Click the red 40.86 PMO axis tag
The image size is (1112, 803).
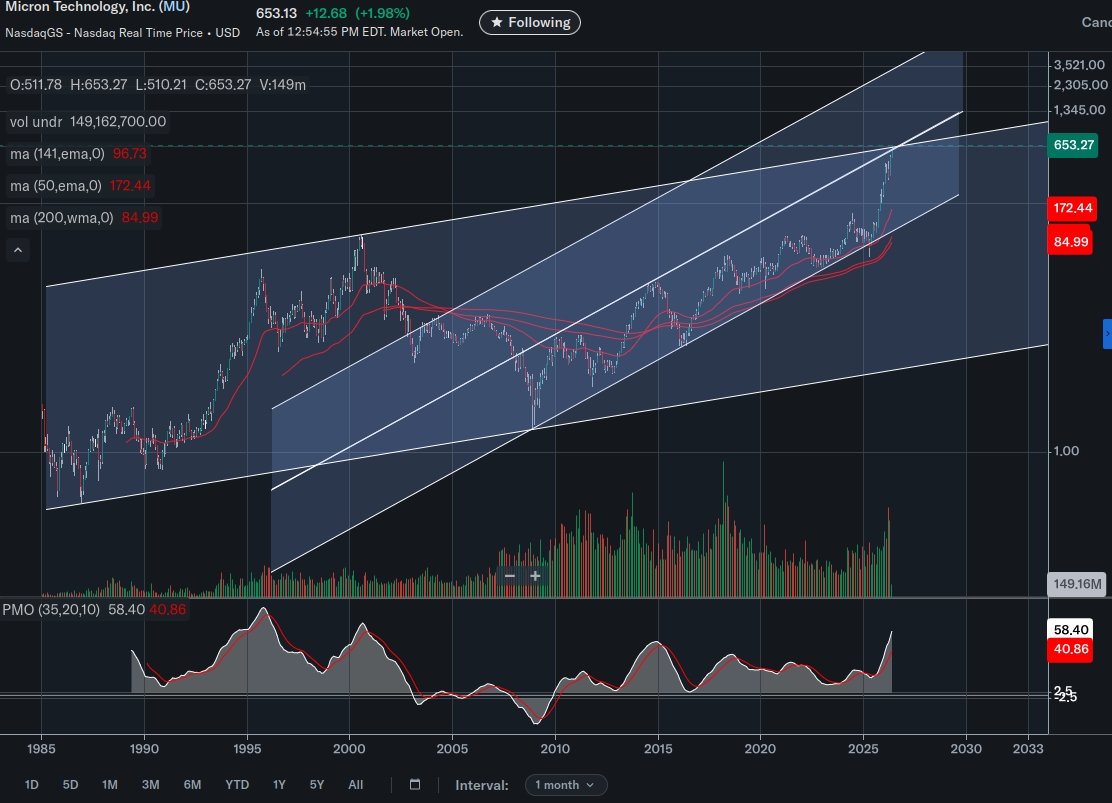click(1071, 649)
